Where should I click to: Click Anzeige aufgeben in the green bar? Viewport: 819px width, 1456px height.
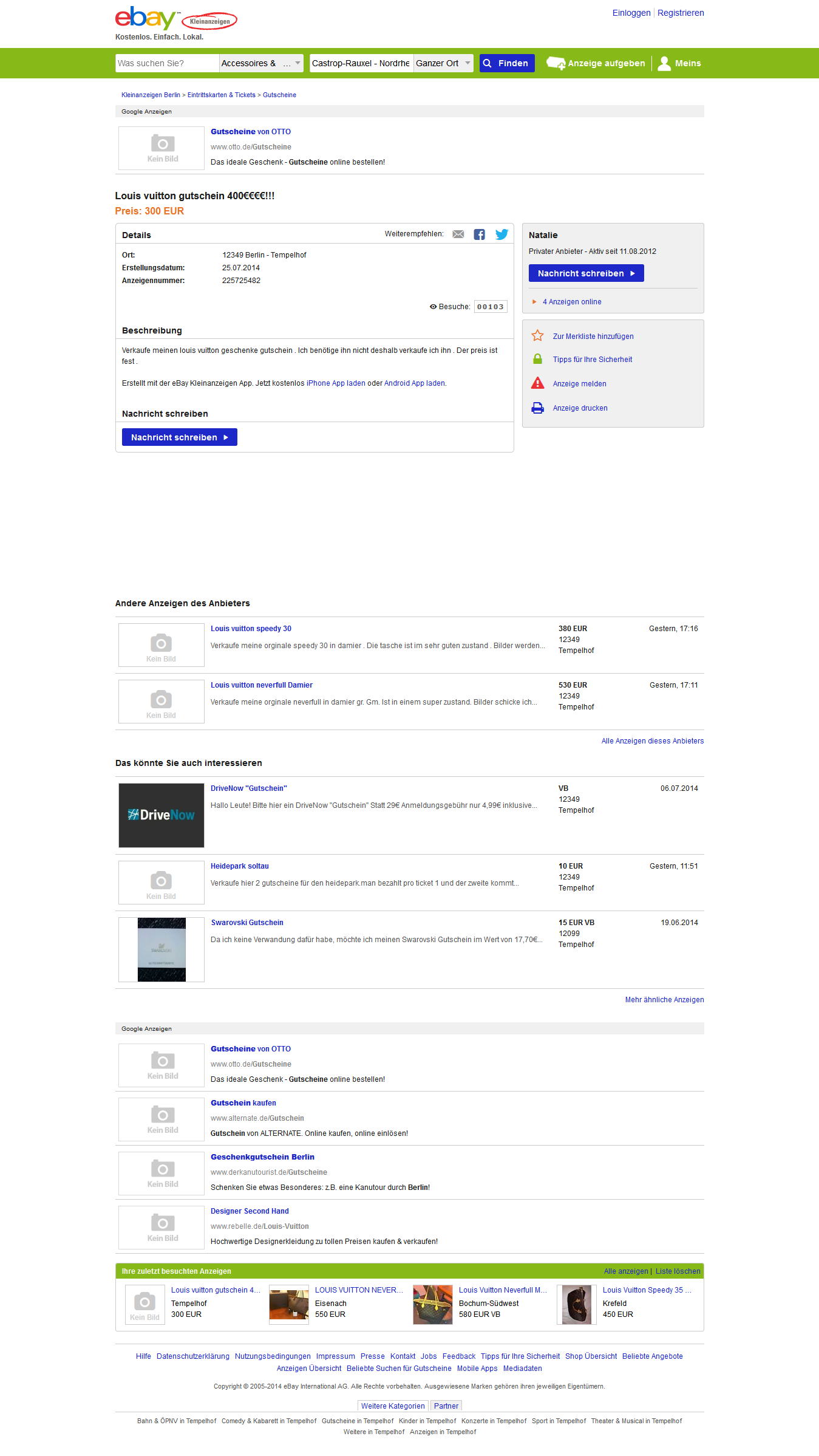tap(607, 63)
